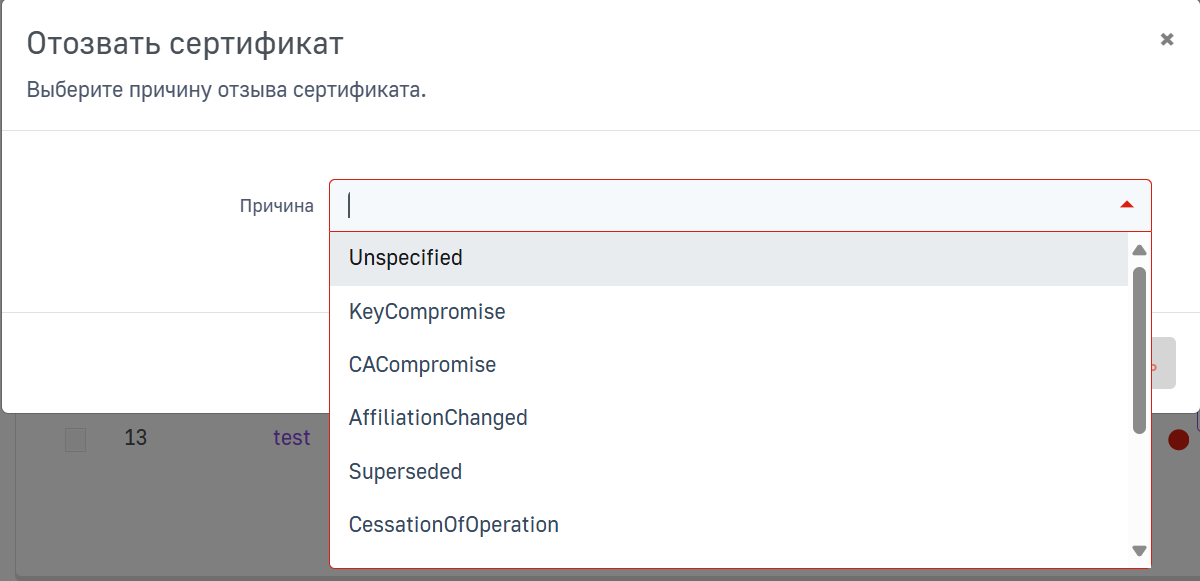Click the Причина field label
The width and height of the screenshot is (1200, 581).
click(x=276, y=207)
